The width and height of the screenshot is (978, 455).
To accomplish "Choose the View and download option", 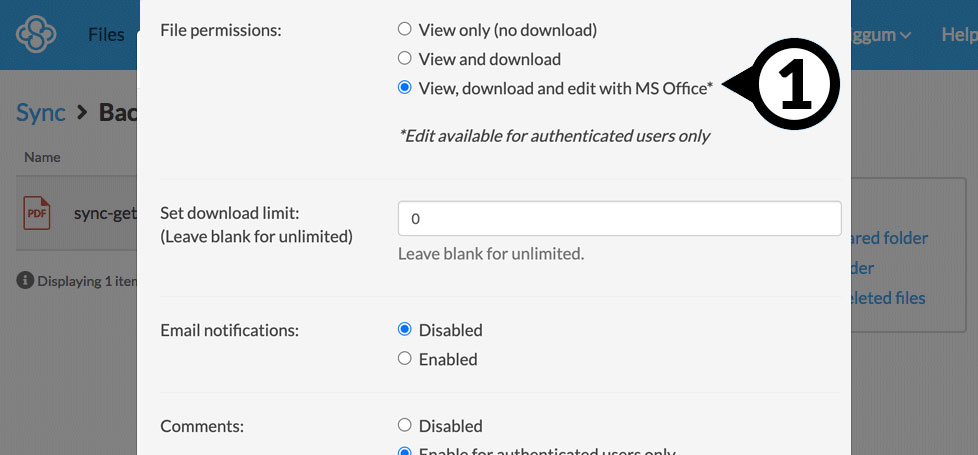I will pos(405,59).
